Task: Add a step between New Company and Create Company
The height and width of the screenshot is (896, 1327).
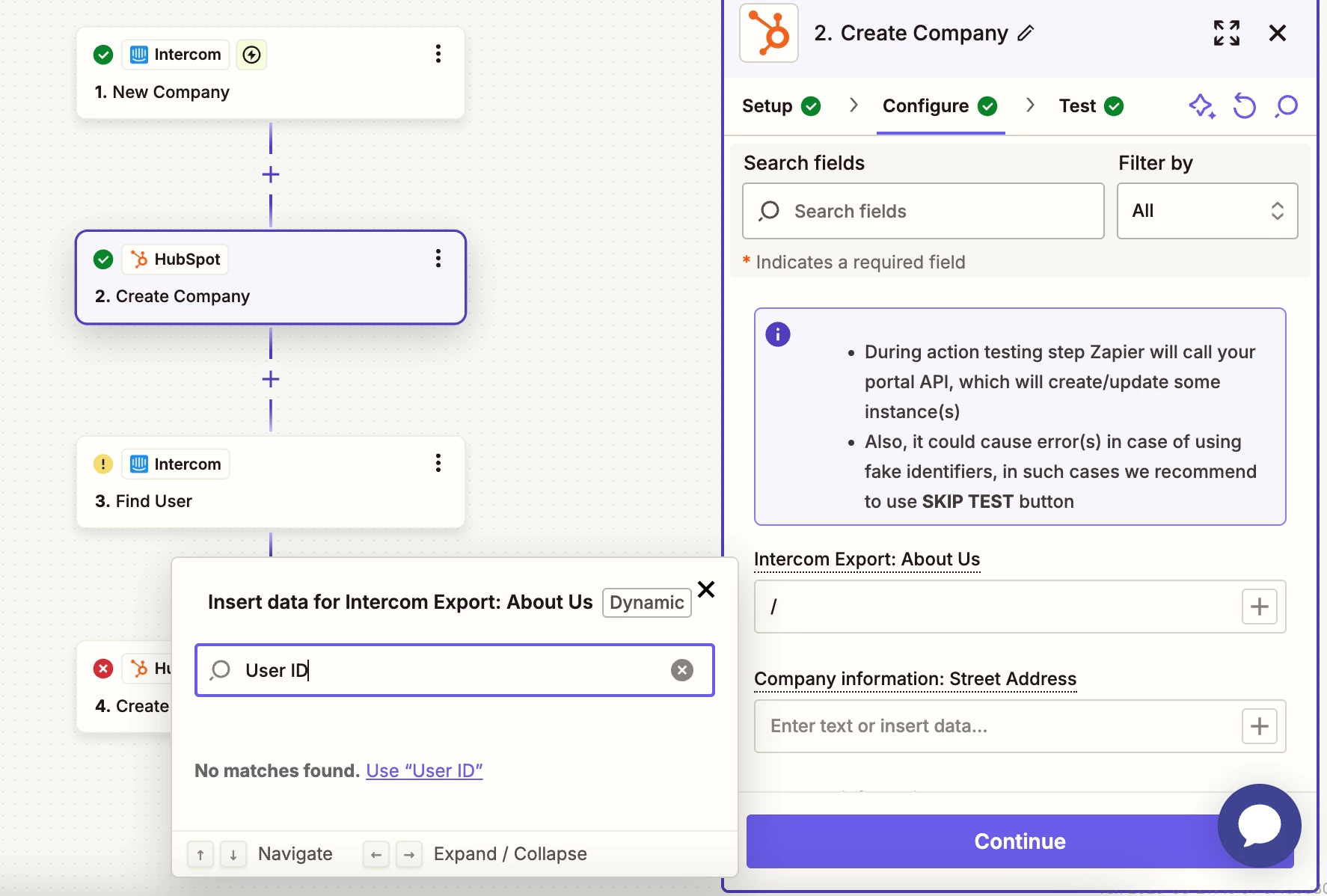Action: click(271, 175)
